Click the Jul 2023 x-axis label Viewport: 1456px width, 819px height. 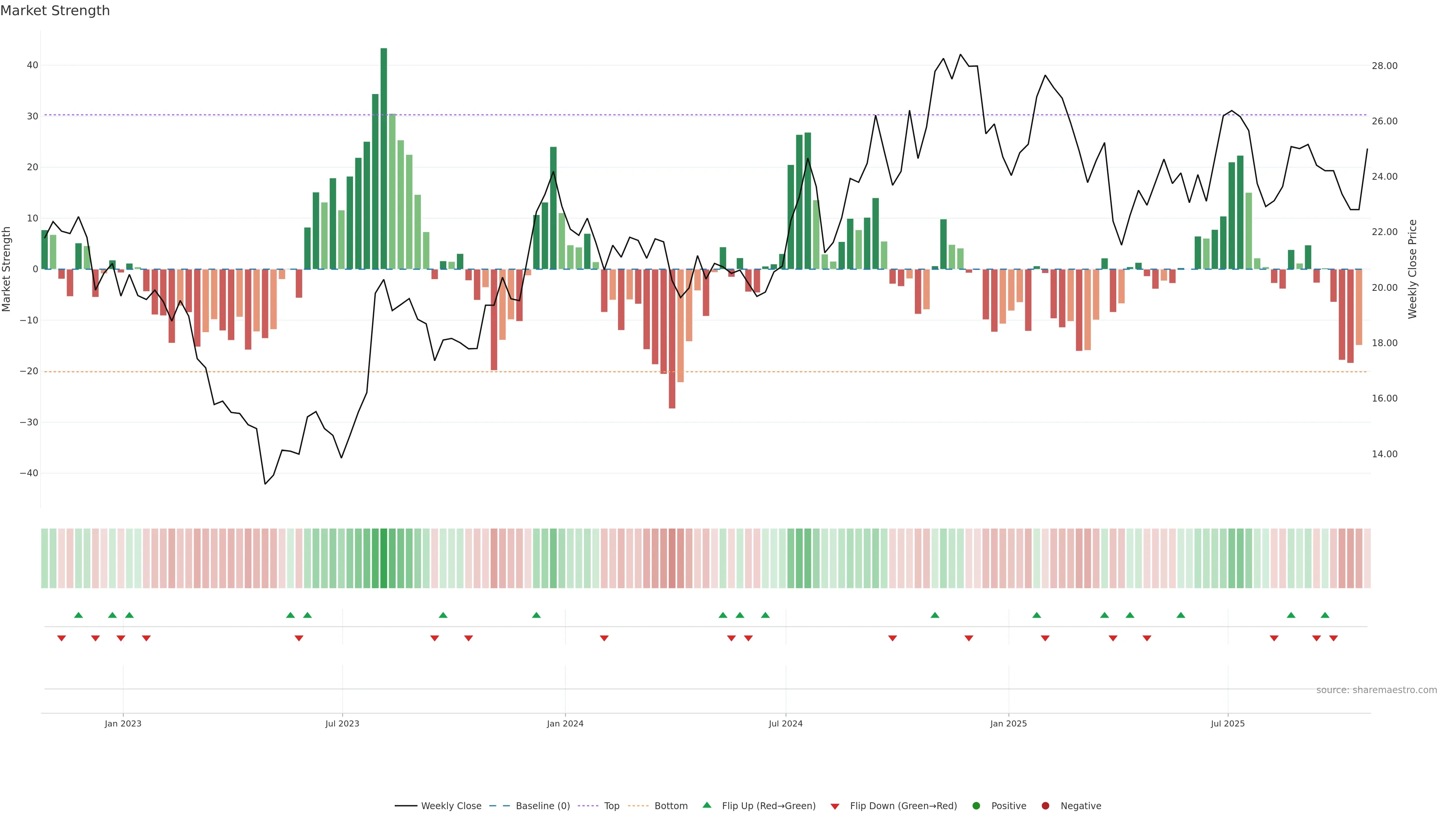tap(342, 723)
